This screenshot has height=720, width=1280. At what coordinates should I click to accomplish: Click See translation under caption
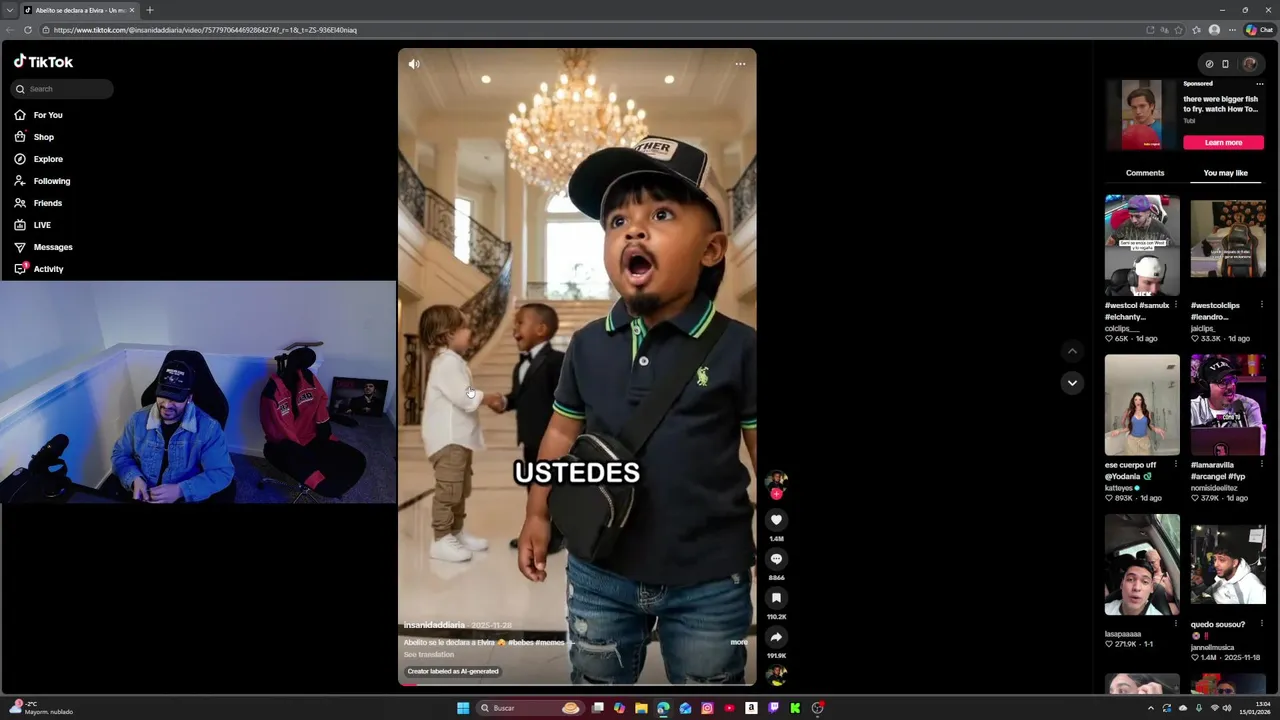click(428, 654)
